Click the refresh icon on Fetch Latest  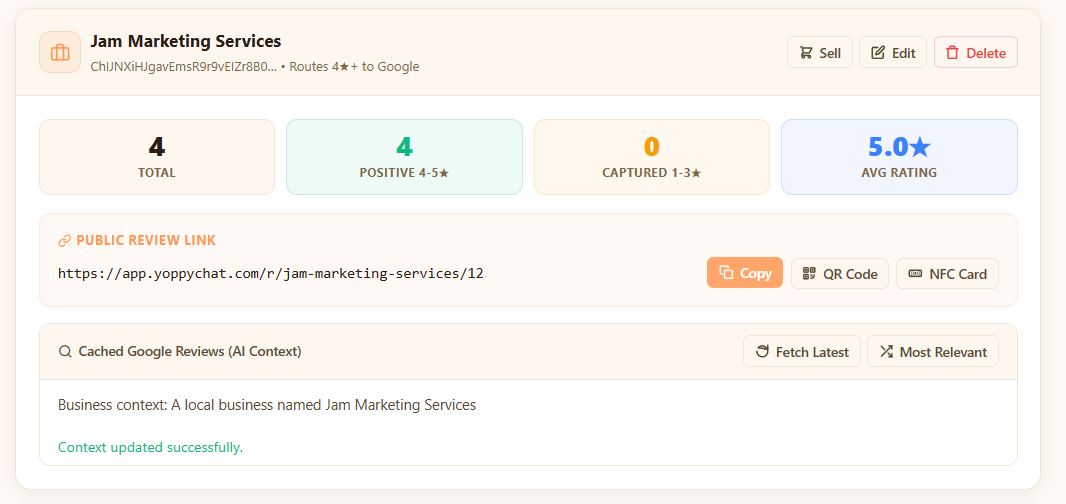762,351
